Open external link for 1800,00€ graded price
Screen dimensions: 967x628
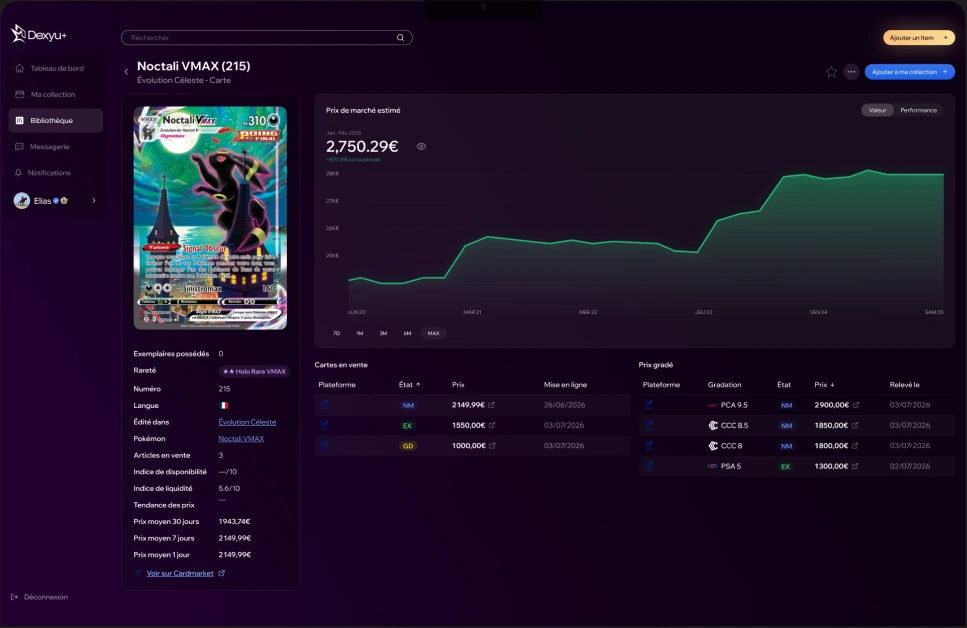pos(855,446)
